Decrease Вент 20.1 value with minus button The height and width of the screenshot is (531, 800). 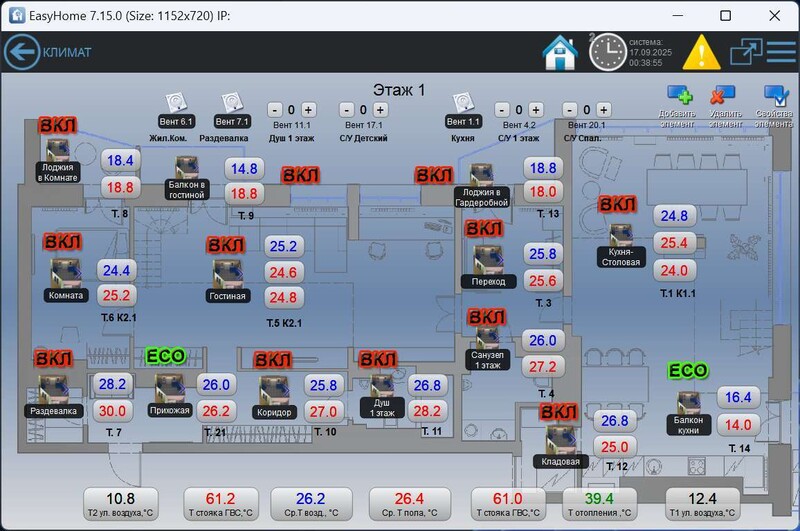coord(568,109)
